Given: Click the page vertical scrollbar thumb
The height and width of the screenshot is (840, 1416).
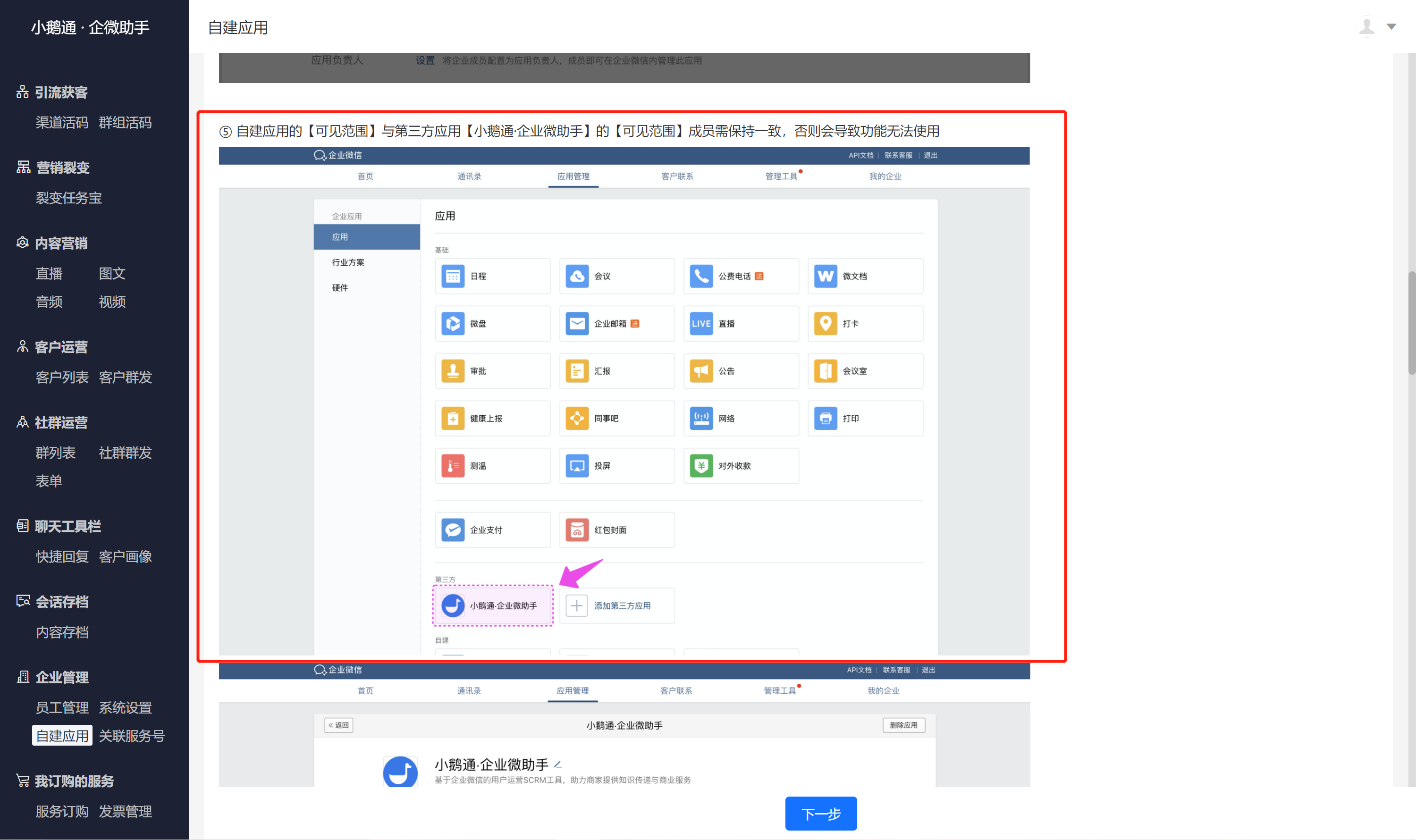Looking at the screenshot, I should coord(1411,323).
